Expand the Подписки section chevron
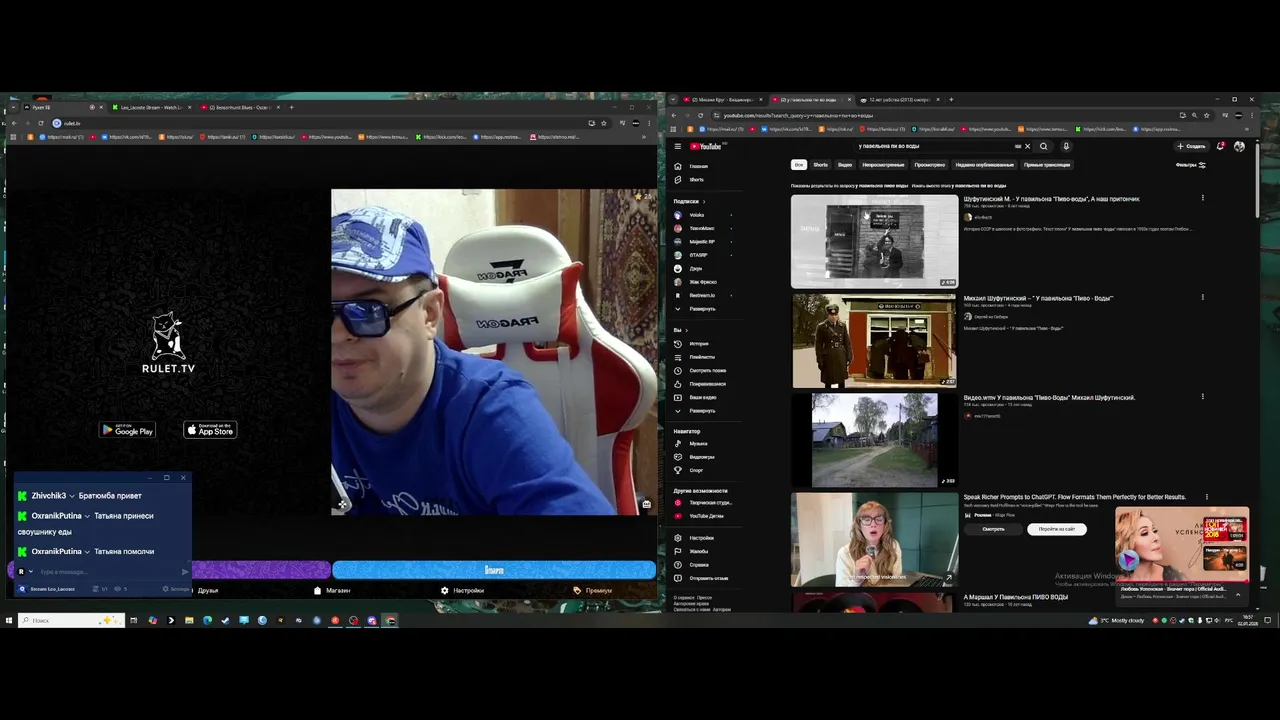 pos(704,201)
